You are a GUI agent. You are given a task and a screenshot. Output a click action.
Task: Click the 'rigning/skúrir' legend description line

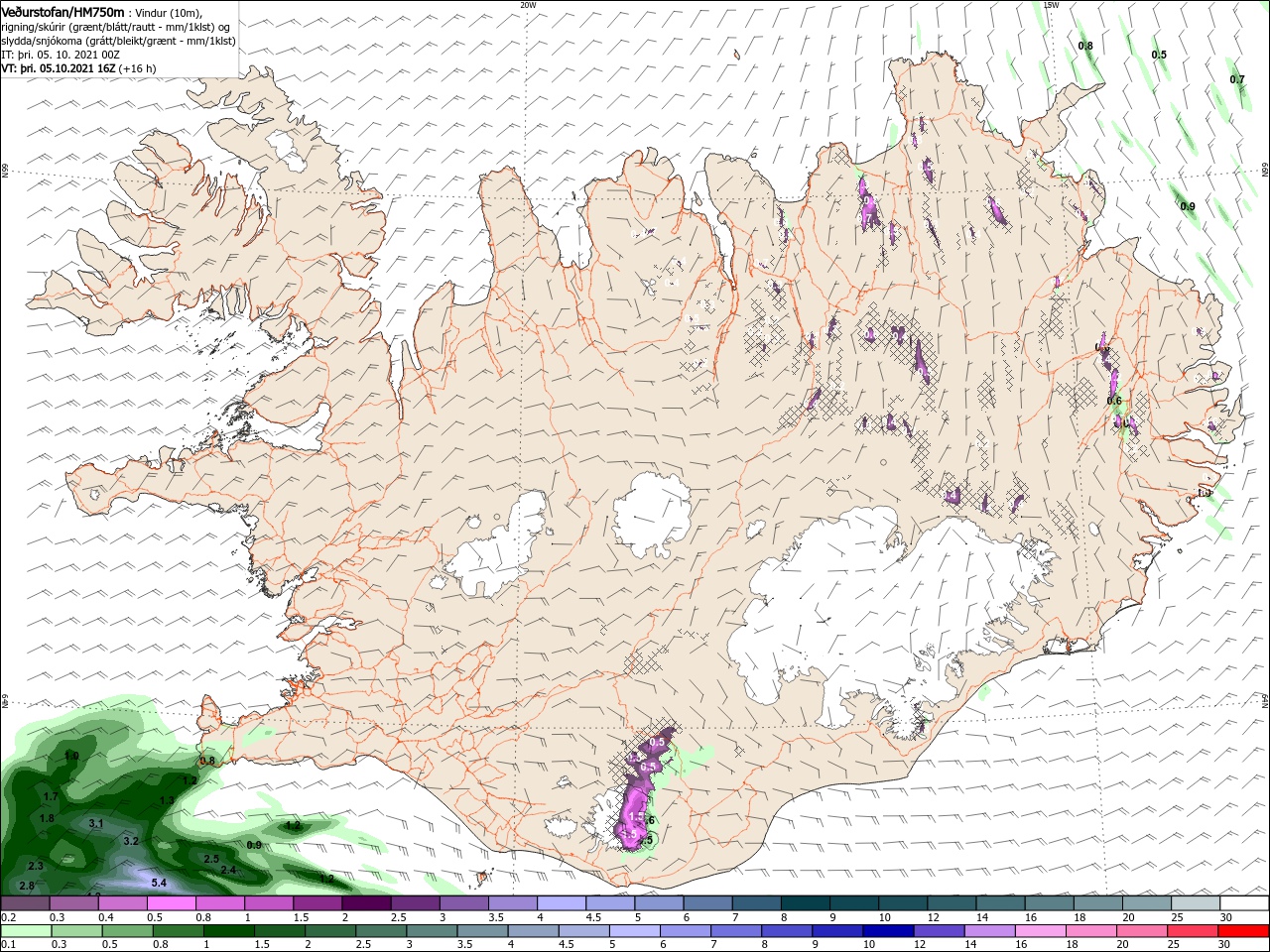(115, 27)
